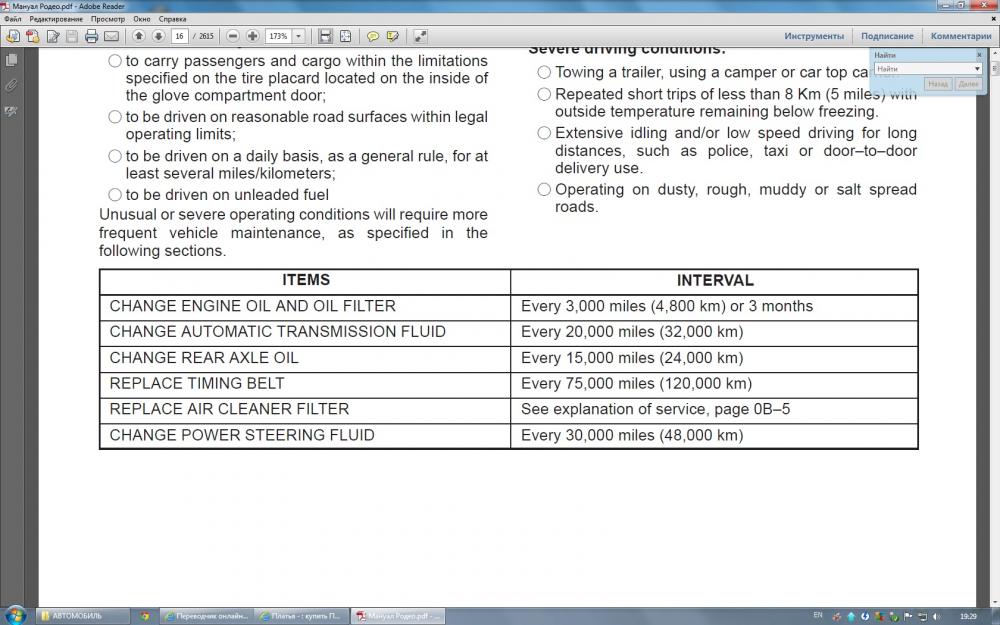Click the fit one full page icon
Viewport: 1000px width, 625px height.
pyautogui.click(x=345, y=36)
